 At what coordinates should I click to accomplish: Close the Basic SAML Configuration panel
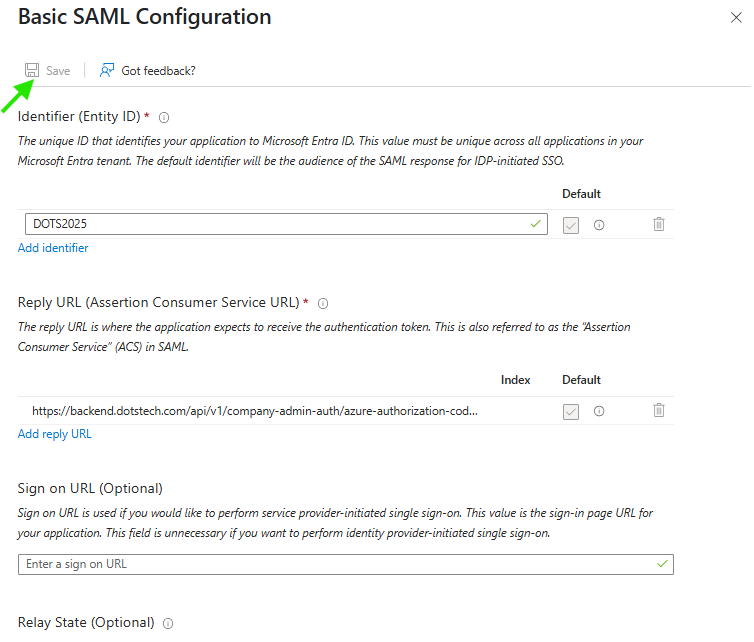pyautogui.click(x=736, y=17)
